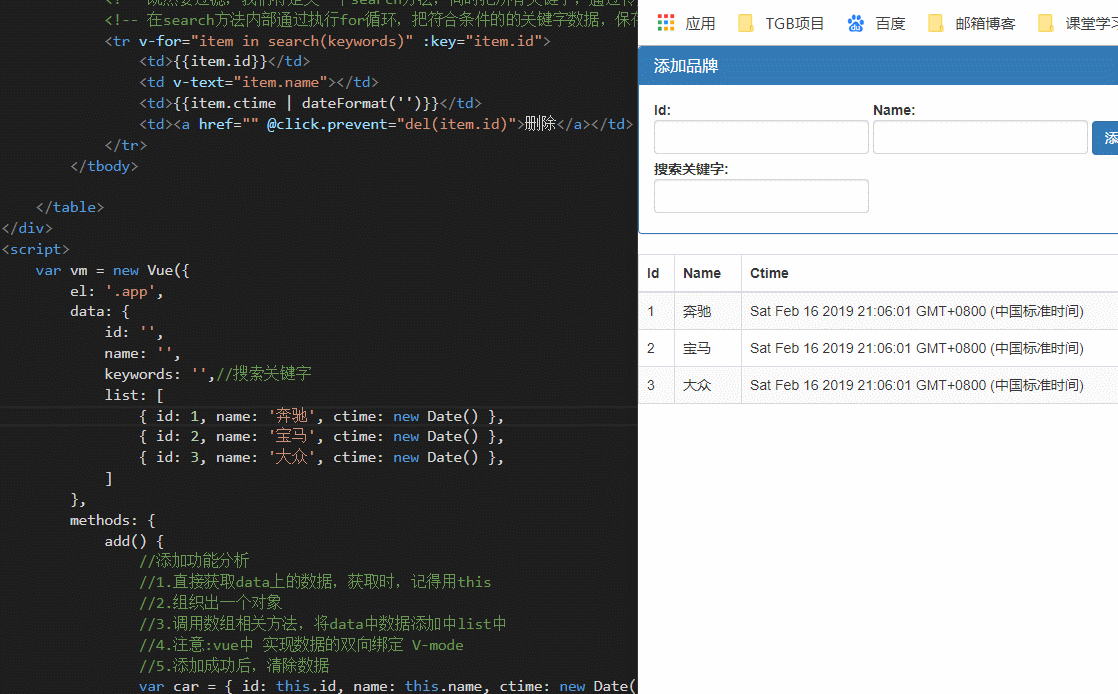Screen dimensions: 1118x694
Task: Click the 搜索关键字 label
Action: 690,170
